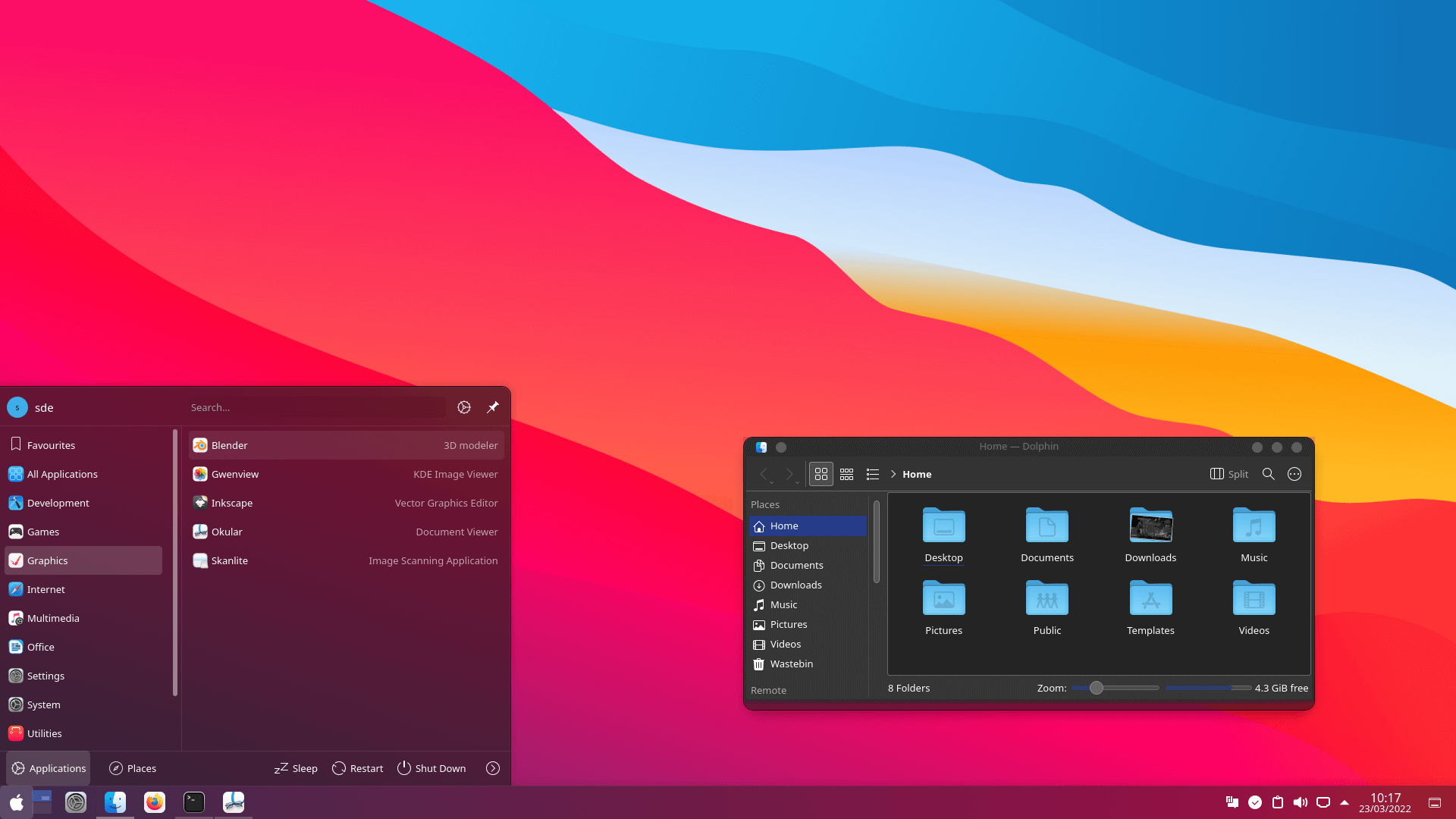The height and width of the screenshot is (819, 1456).
Task: Switch to Compact view mode
Action: (847, 474)
